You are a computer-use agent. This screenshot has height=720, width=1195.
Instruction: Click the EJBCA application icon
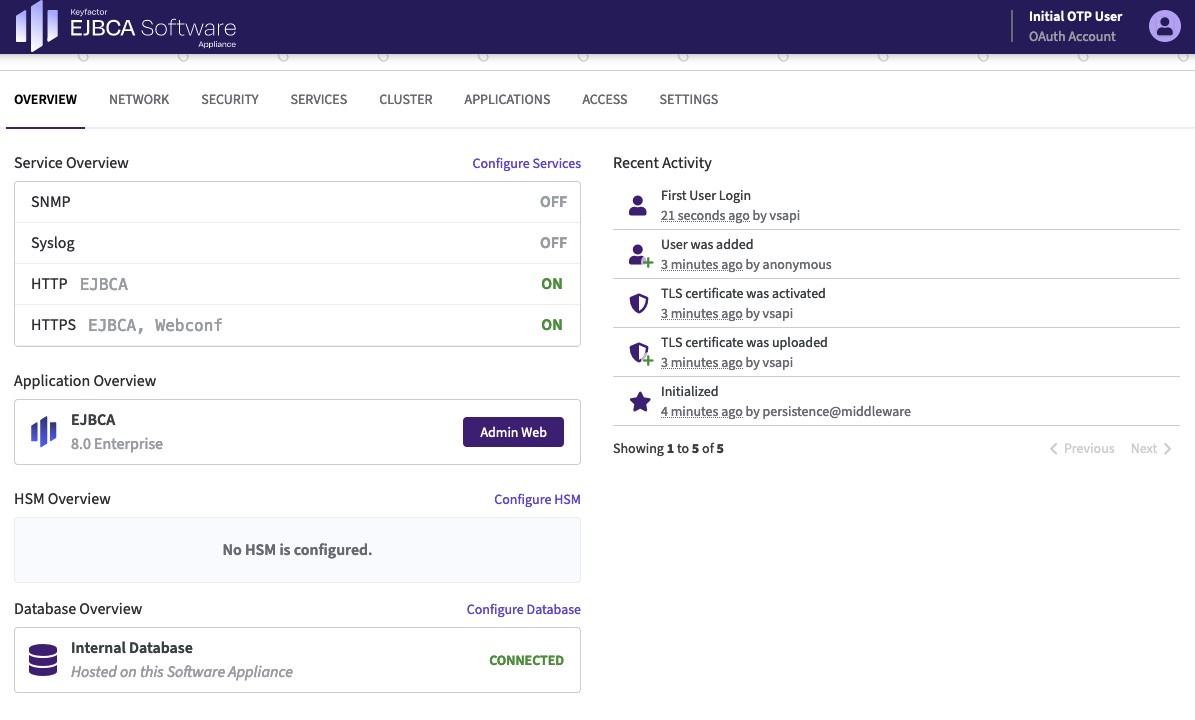tap(43, 431)
